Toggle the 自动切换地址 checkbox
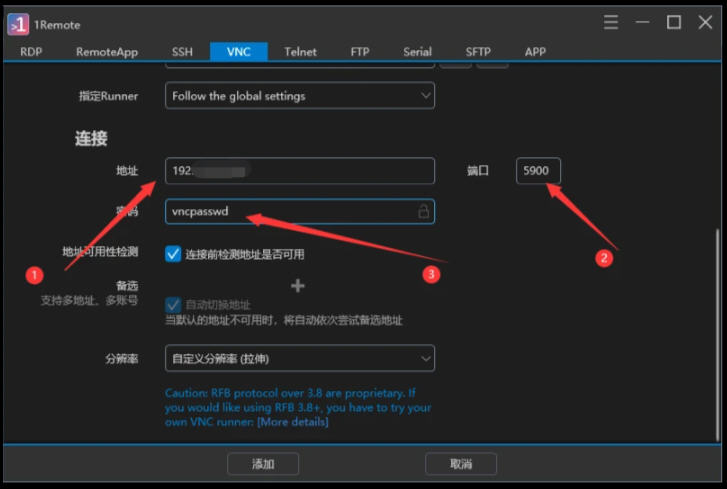Screen dimensions: 727x489 173,305
